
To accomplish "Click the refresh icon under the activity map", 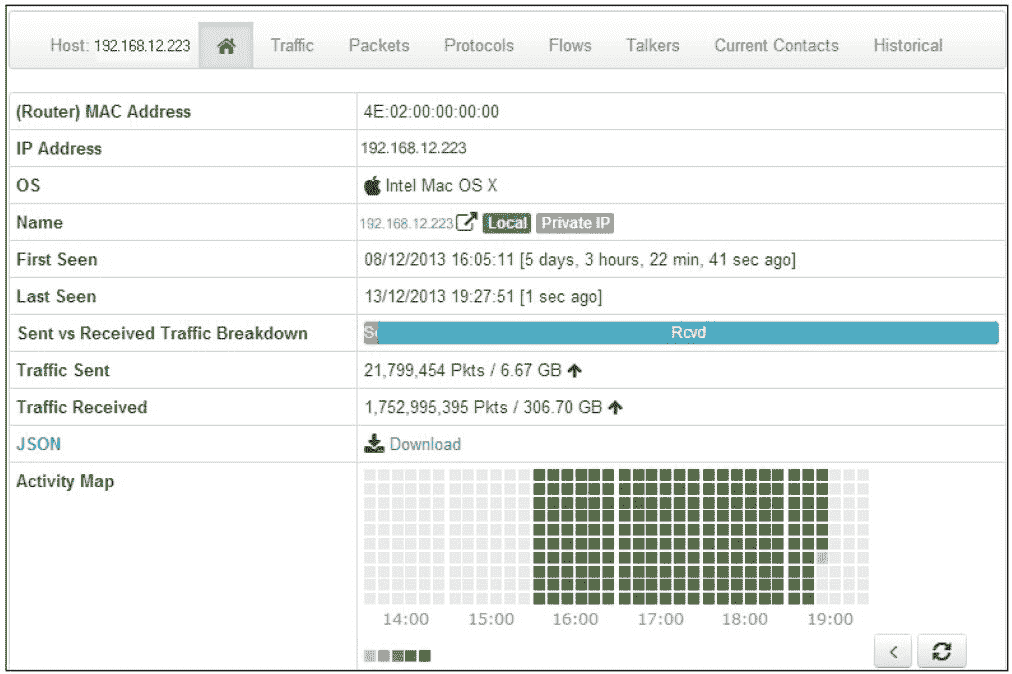I will point(941,652).
